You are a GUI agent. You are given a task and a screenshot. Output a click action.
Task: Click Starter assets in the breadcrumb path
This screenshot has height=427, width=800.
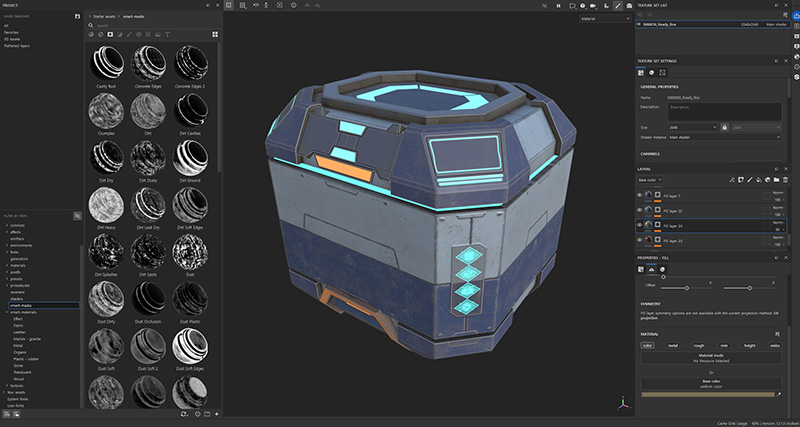105,16
